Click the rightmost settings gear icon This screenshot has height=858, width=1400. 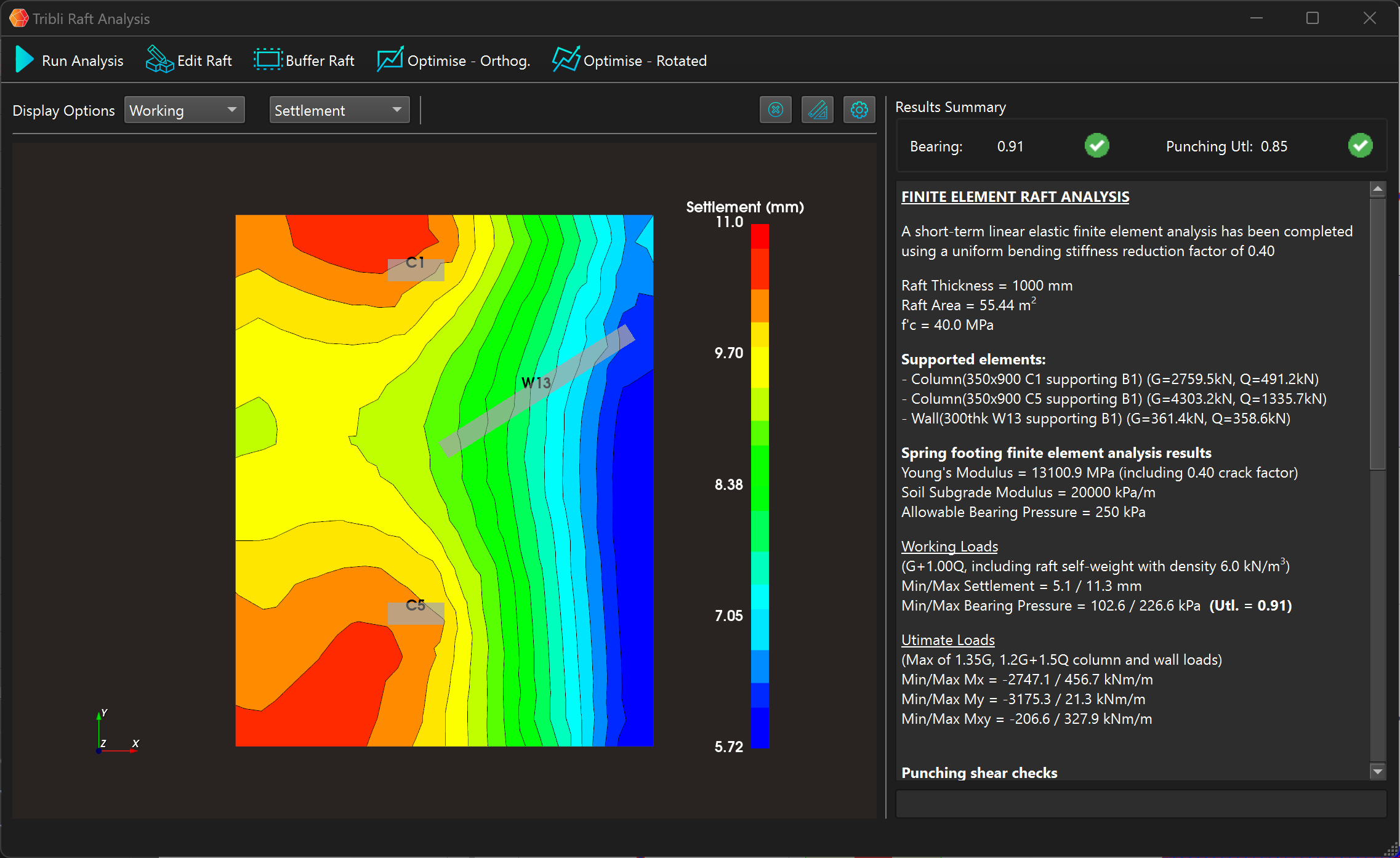click(x=859, y=110)
